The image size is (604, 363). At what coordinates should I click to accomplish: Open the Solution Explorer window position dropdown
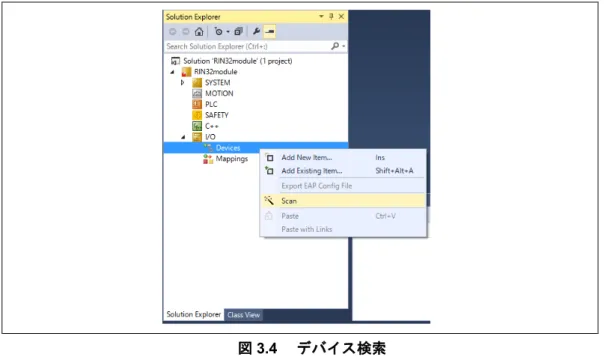[321, 16]
